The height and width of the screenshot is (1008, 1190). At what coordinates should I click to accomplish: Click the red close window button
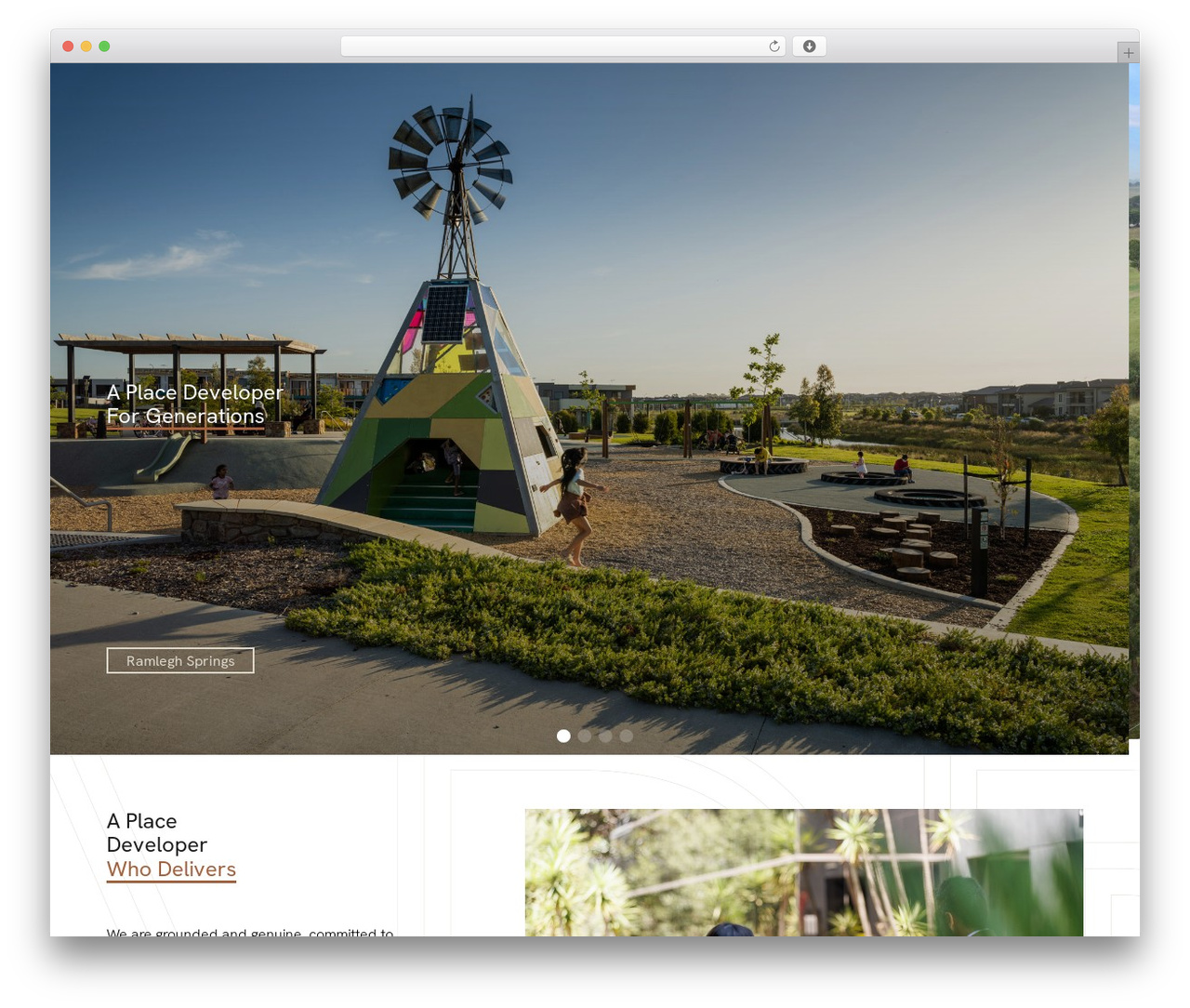(68, 46)
